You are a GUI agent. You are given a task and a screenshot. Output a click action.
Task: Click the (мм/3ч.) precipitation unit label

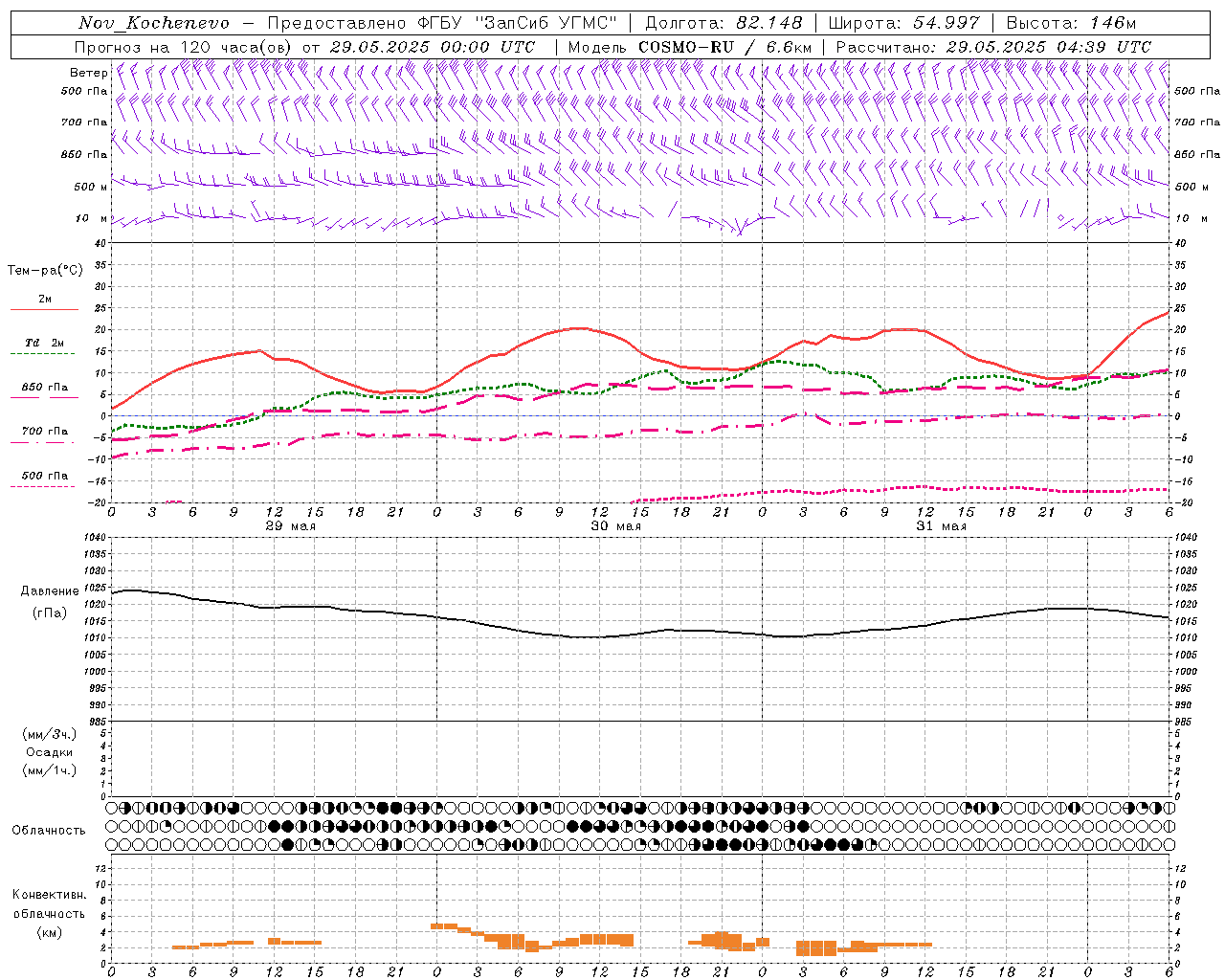pyautogui.click(x=50, y=734)
